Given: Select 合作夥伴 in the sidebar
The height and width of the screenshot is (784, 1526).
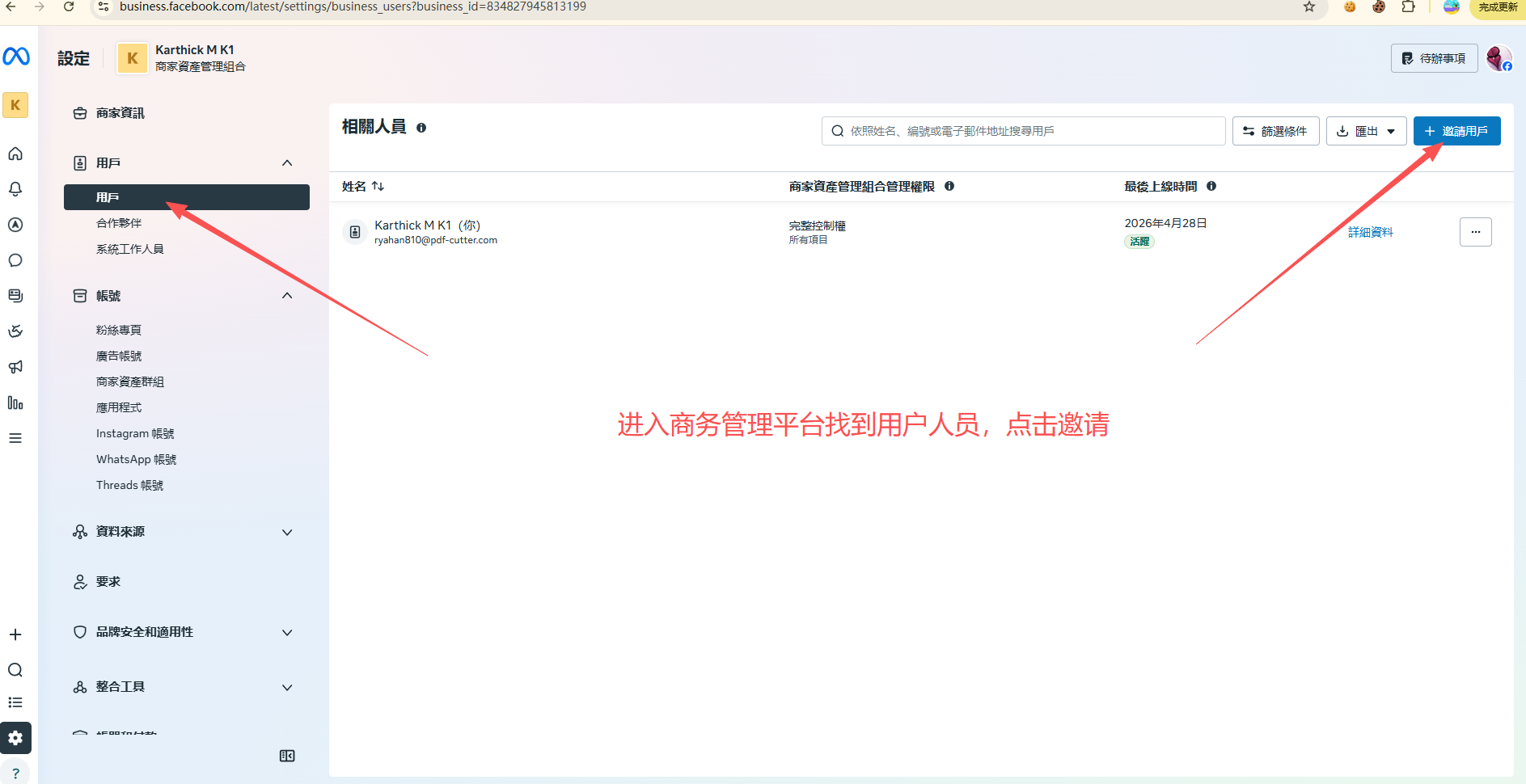Looking at the screenshot, I should [x=119, y=223].
